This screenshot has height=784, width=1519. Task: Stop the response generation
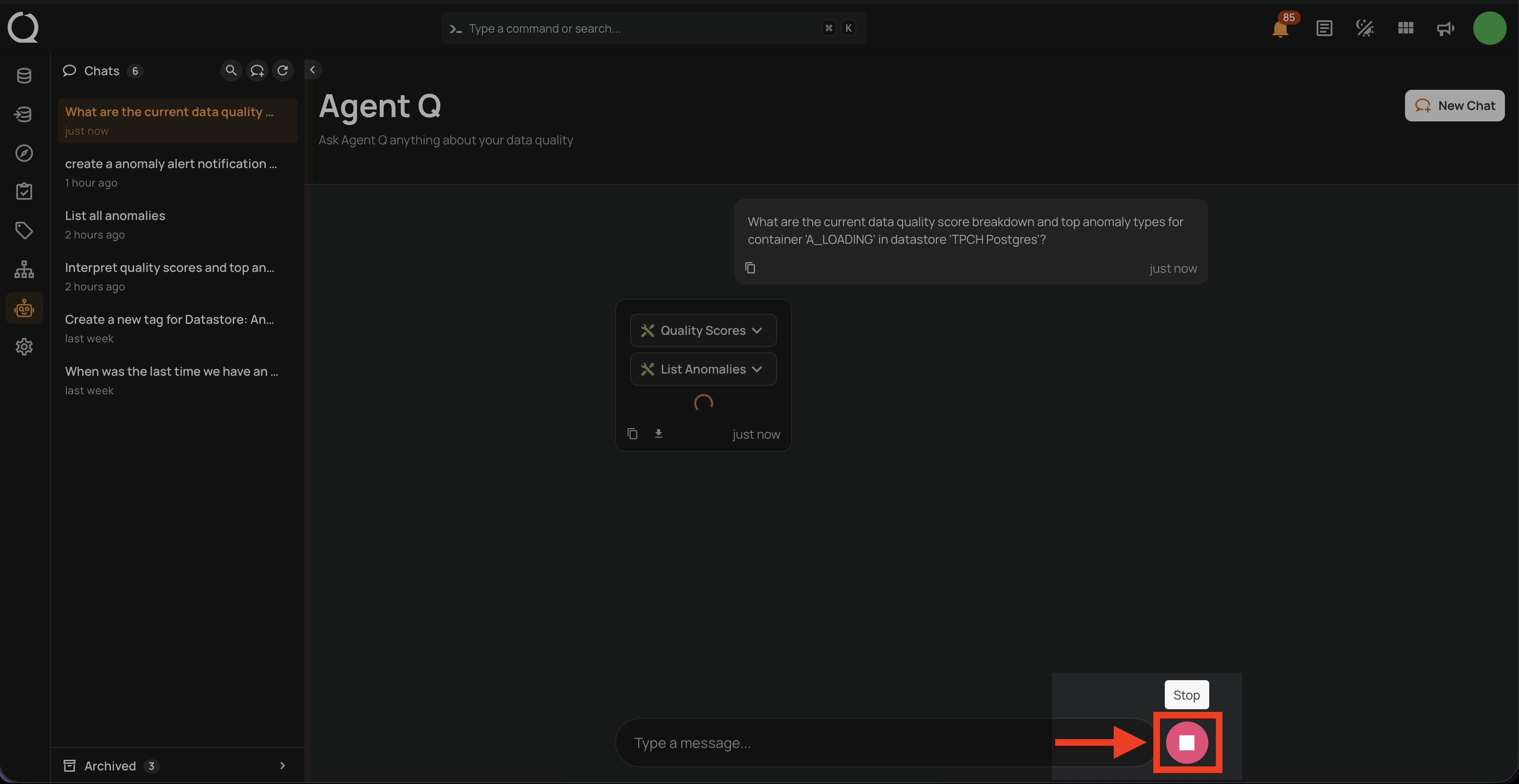tap(1186, 742)
